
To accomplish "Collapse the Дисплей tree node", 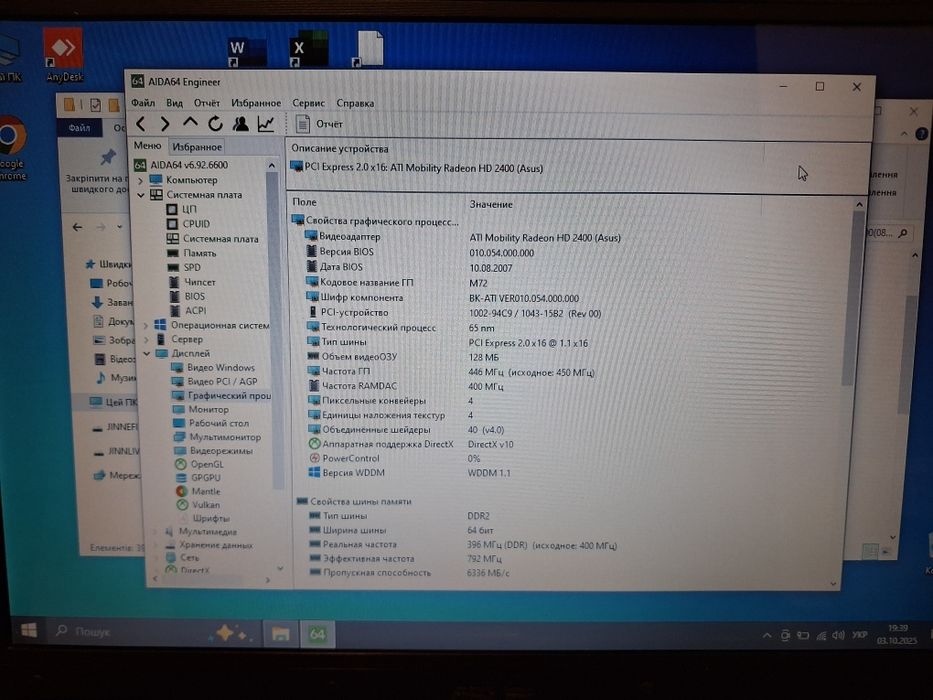I will click(x=146, y=354).
